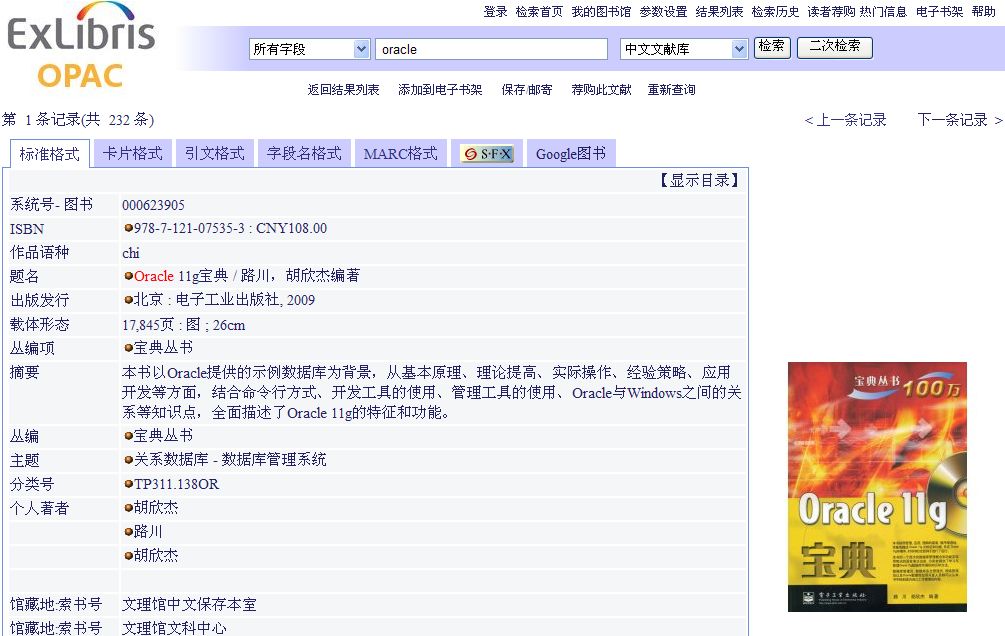Click the 检索 search button
This screenshot has width=1005, height=636.
(772, 46)
